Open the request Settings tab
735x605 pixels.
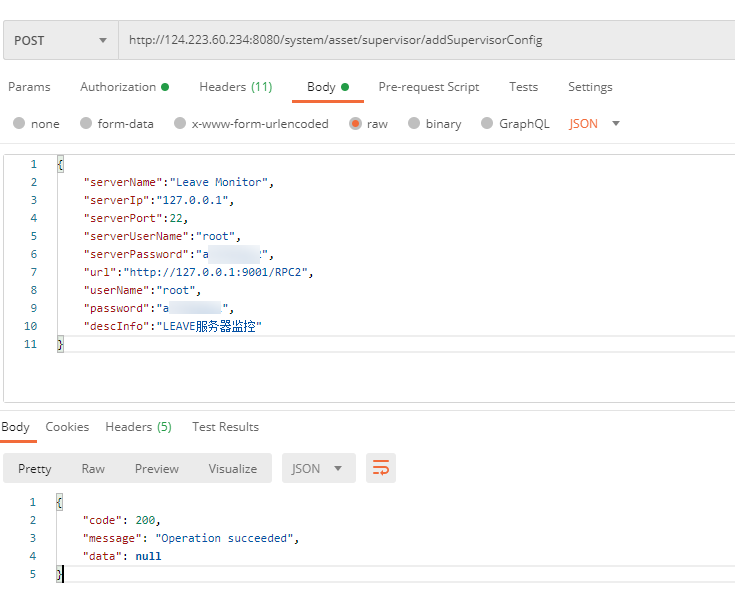coord(590,87)
